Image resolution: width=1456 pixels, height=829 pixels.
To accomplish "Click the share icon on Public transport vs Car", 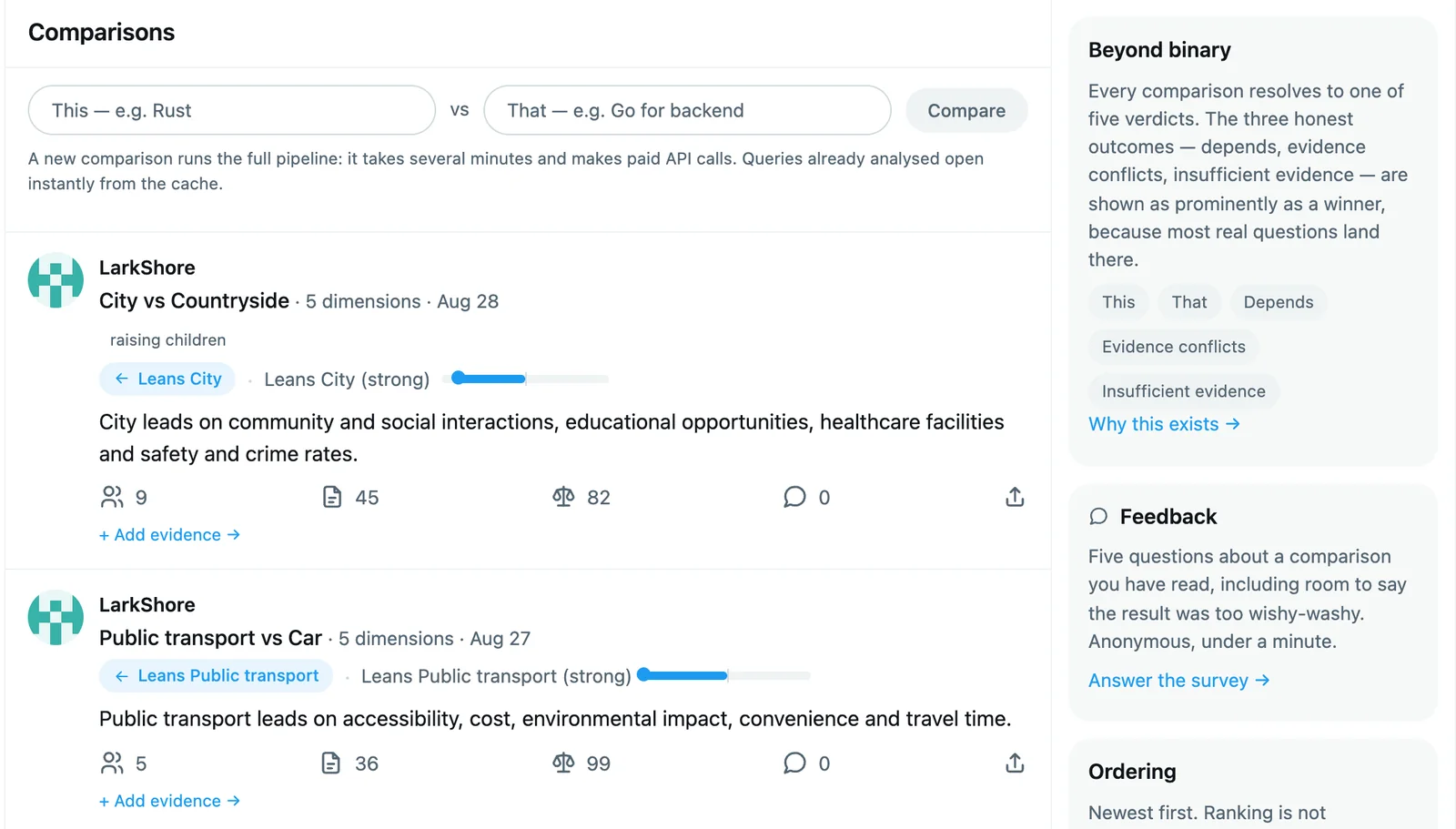I will [x=1015, y=763].
